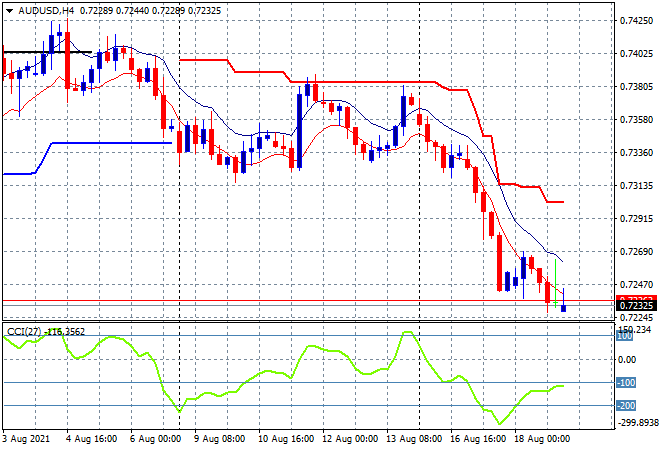The width and height of the screenshot is (660, 450).
Task: Click the 3 Aug 2021 date label
Action: click(27, 438)
